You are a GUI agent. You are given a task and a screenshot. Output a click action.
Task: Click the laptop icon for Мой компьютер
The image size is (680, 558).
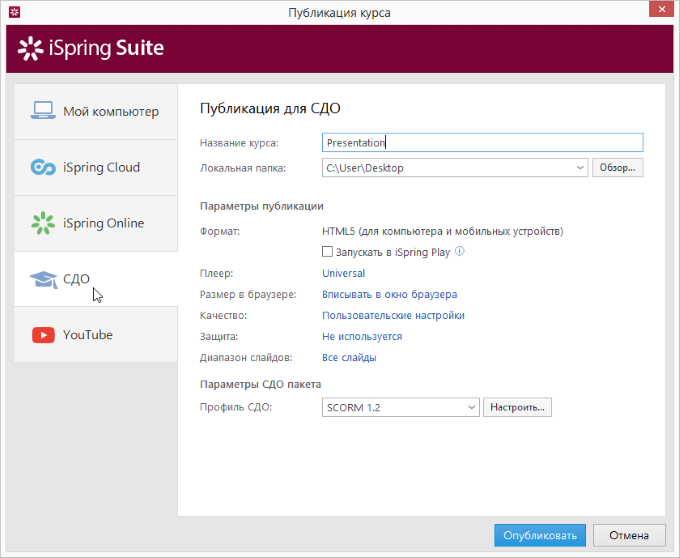(x=43, y=111)
